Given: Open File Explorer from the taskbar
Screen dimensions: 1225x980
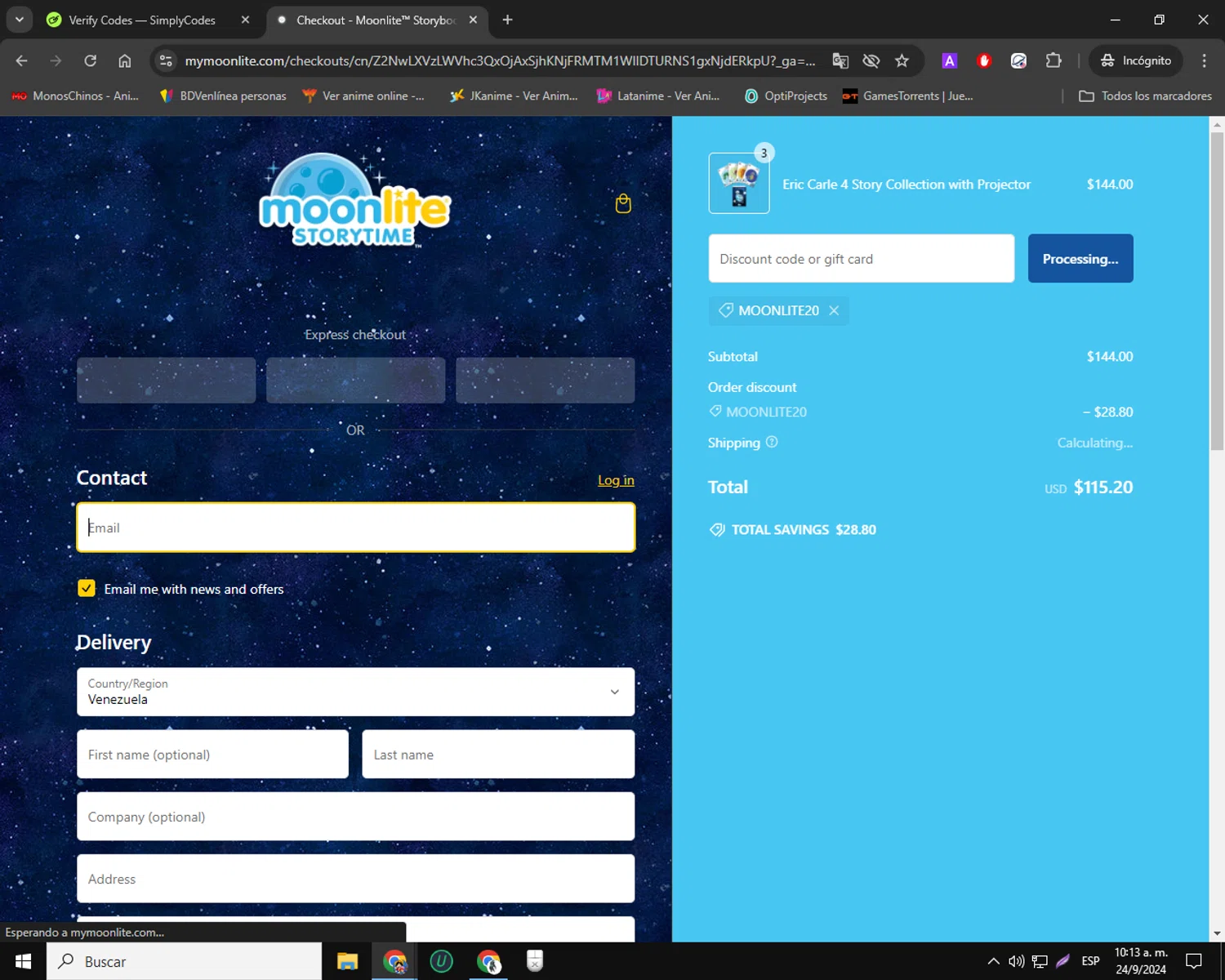Looking at the screenshot, I should pos(348,961).
